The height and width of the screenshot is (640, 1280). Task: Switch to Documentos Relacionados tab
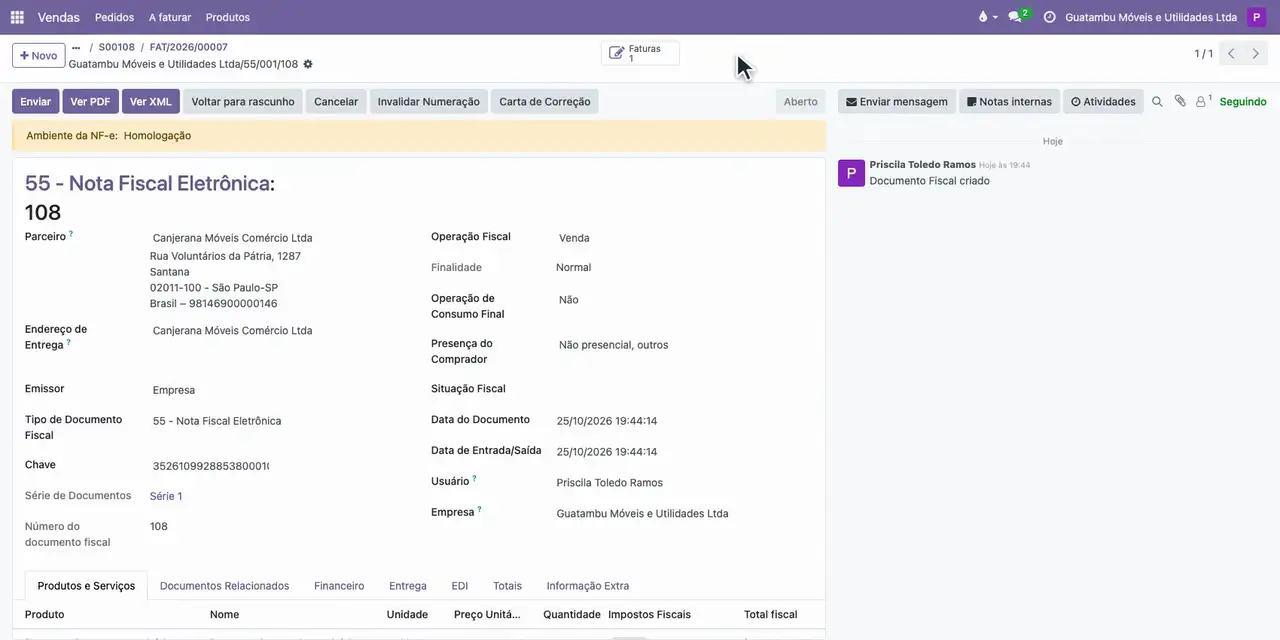coord(224,586)
